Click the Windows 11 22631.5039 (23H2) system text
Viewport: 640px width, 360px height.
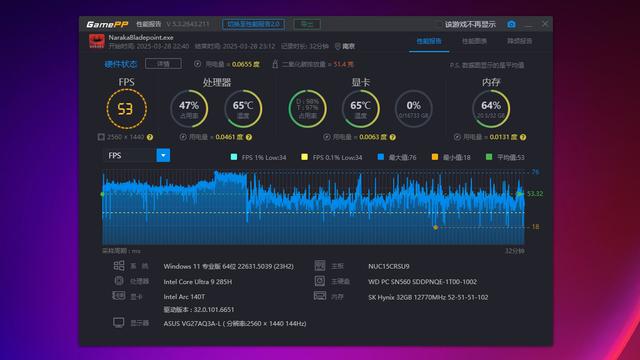click(229, 266)
